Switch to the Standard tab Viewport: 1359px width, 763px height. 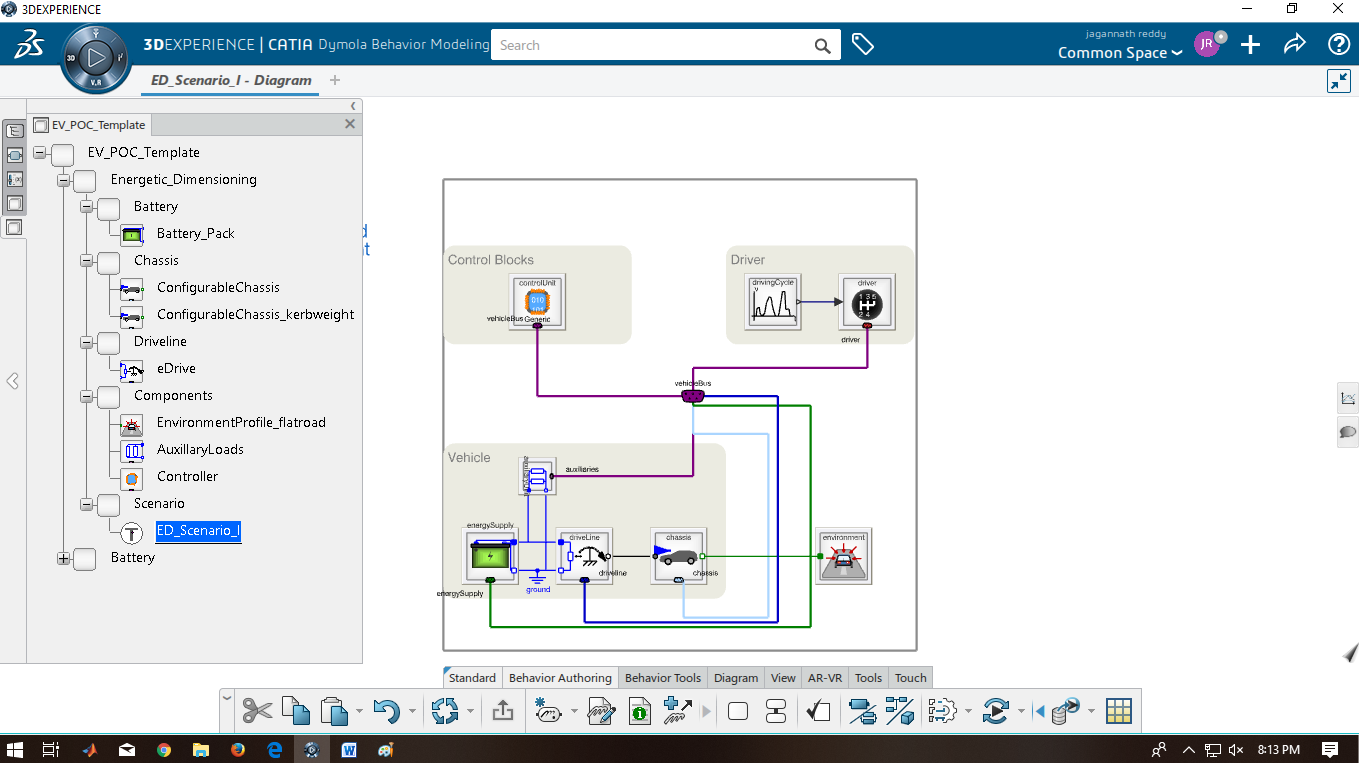(472, 678)
